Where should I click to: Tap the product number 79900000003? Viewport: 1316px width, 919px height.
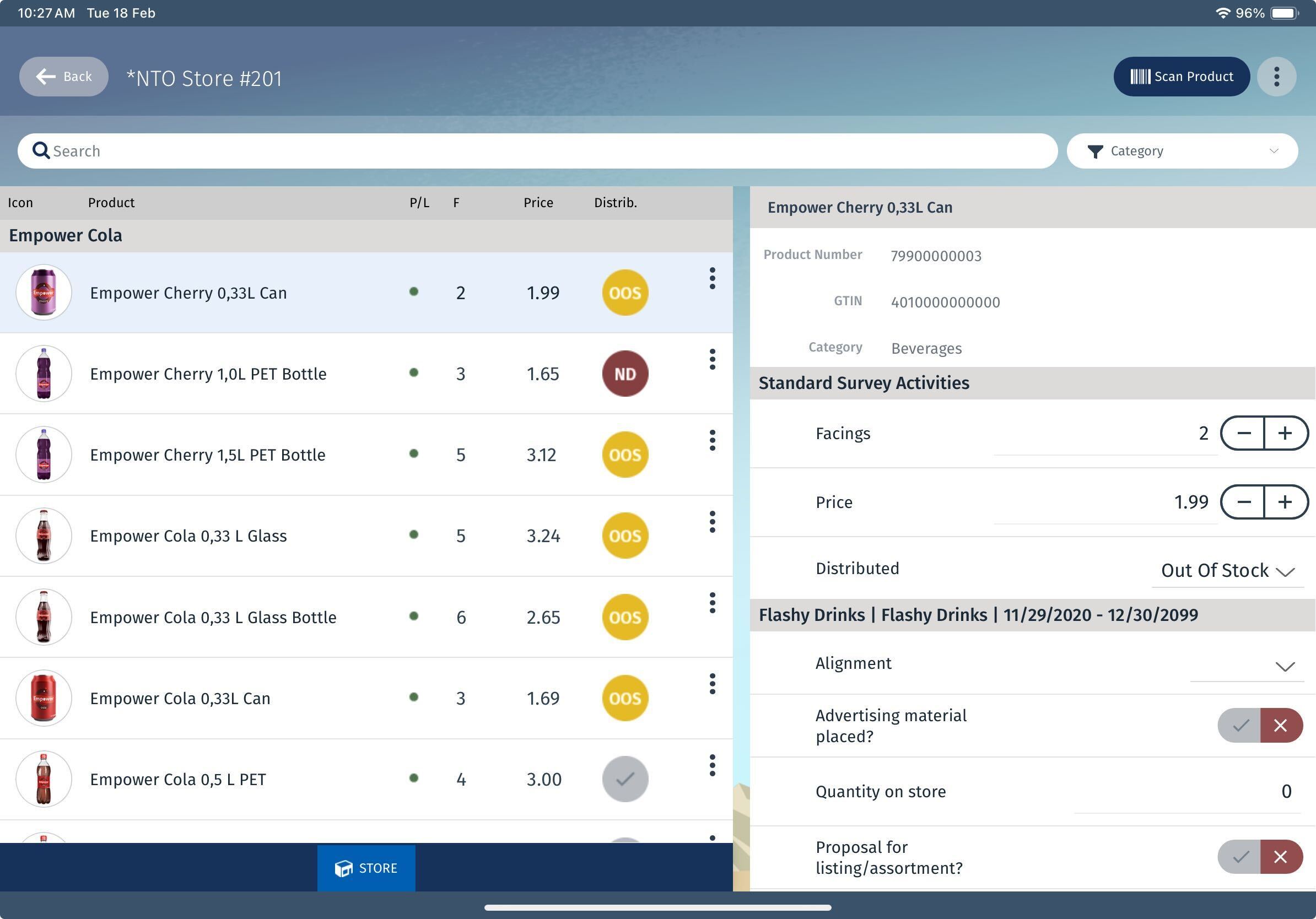(x=936, y=256)
